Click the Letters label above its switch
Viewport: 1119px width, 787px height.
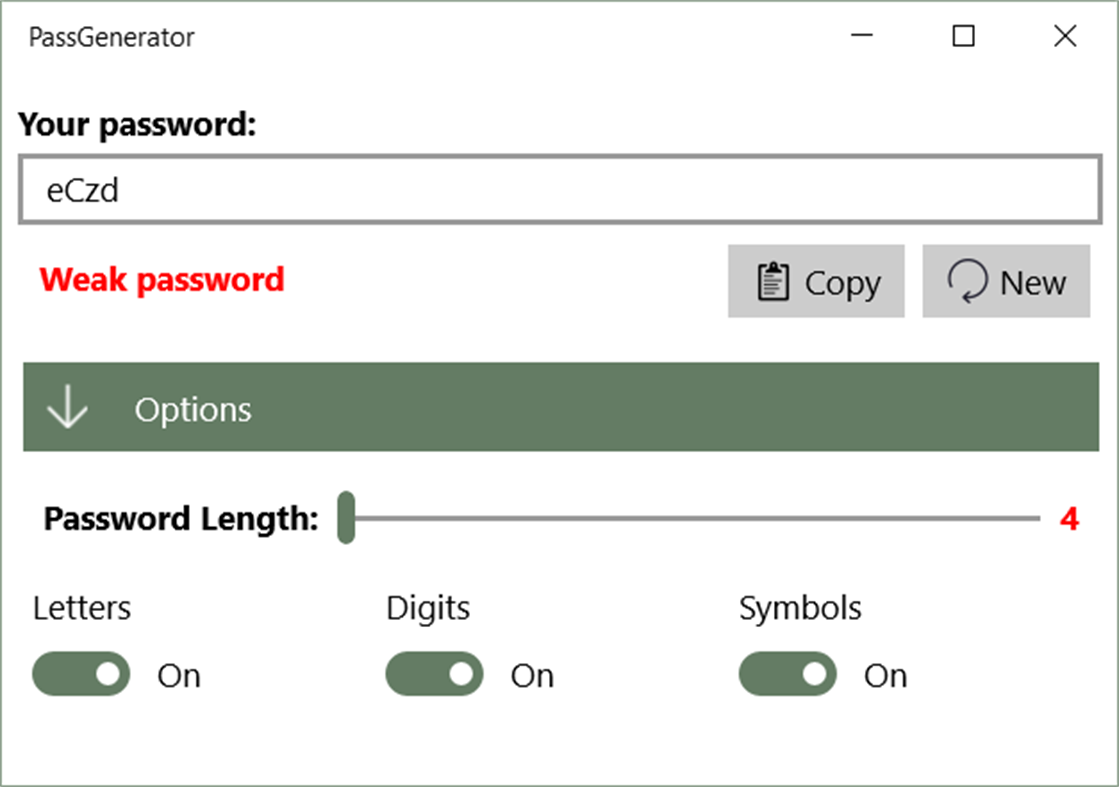pyautogui.click(x=81, y=607)
